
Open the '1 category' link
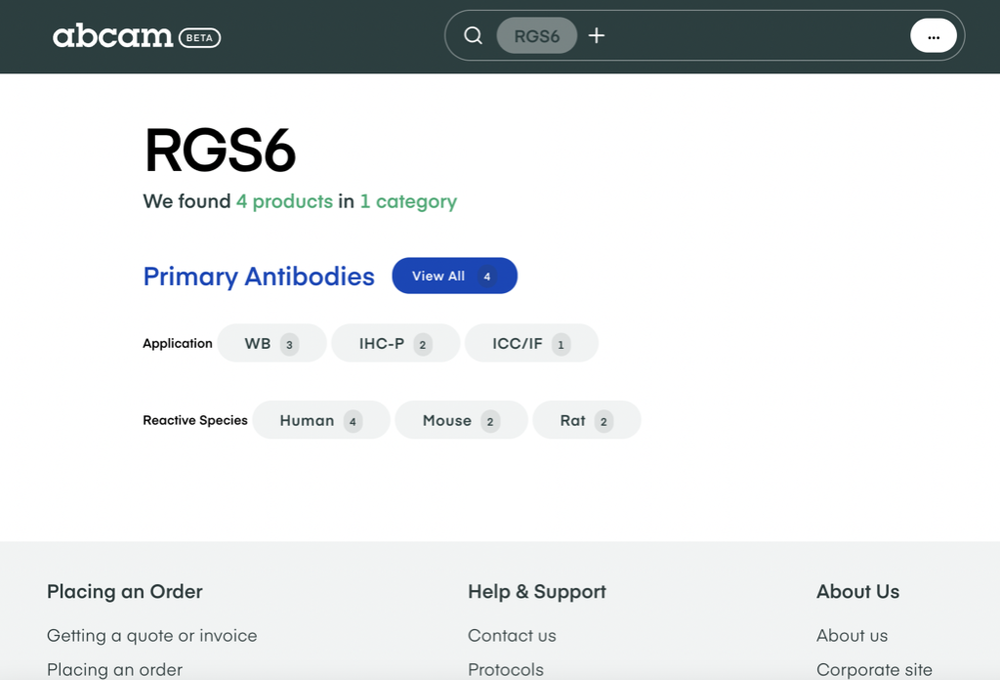pyautogui.click(x=408, y=202)
